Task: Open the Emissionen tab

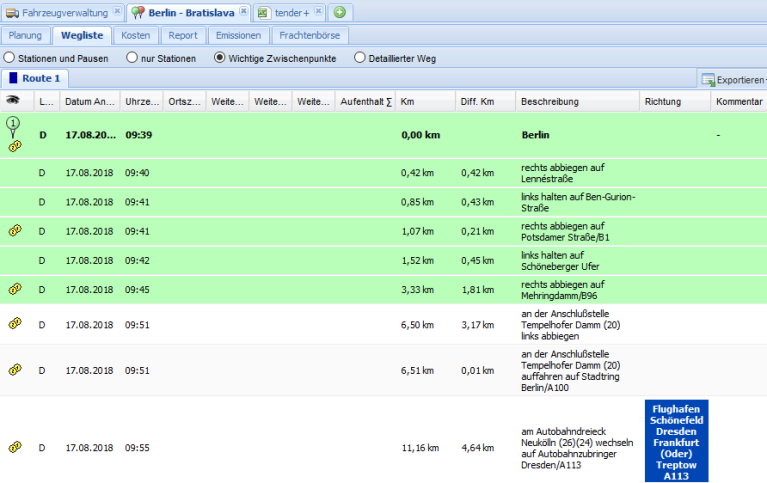Action: [239, 35]
